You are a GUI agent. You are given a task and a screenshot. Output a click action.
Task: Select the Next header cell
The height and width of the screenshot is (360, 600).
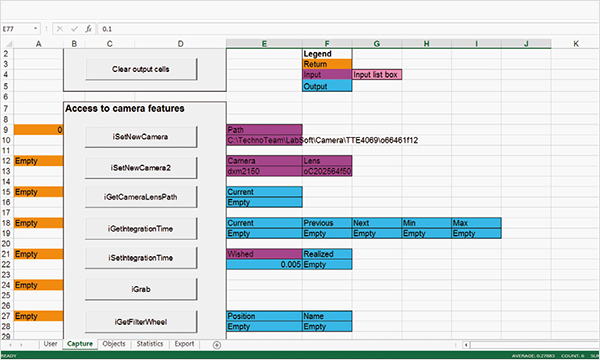(x=377, y=223)
